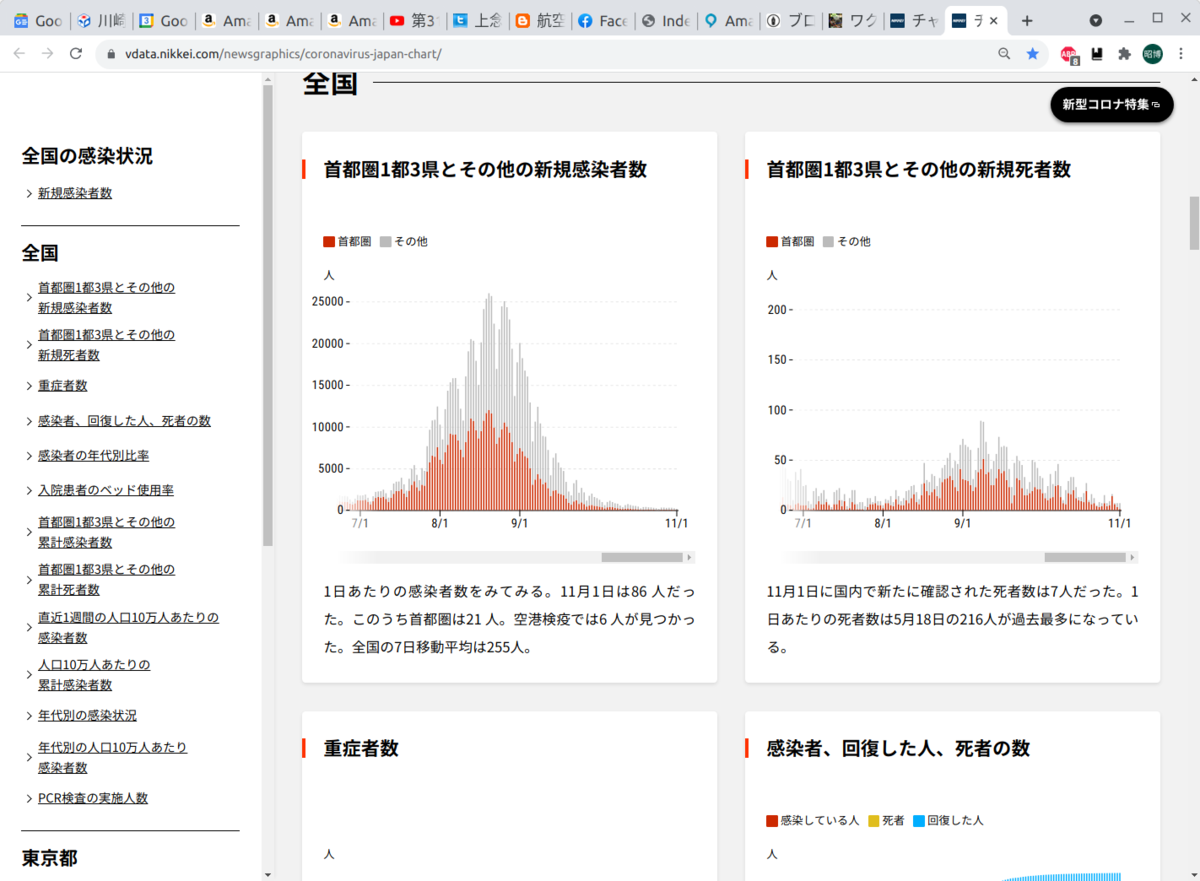Open sidebar link PCR検査の実施人数
1200x881 pixels.
(x=92, y=798)
